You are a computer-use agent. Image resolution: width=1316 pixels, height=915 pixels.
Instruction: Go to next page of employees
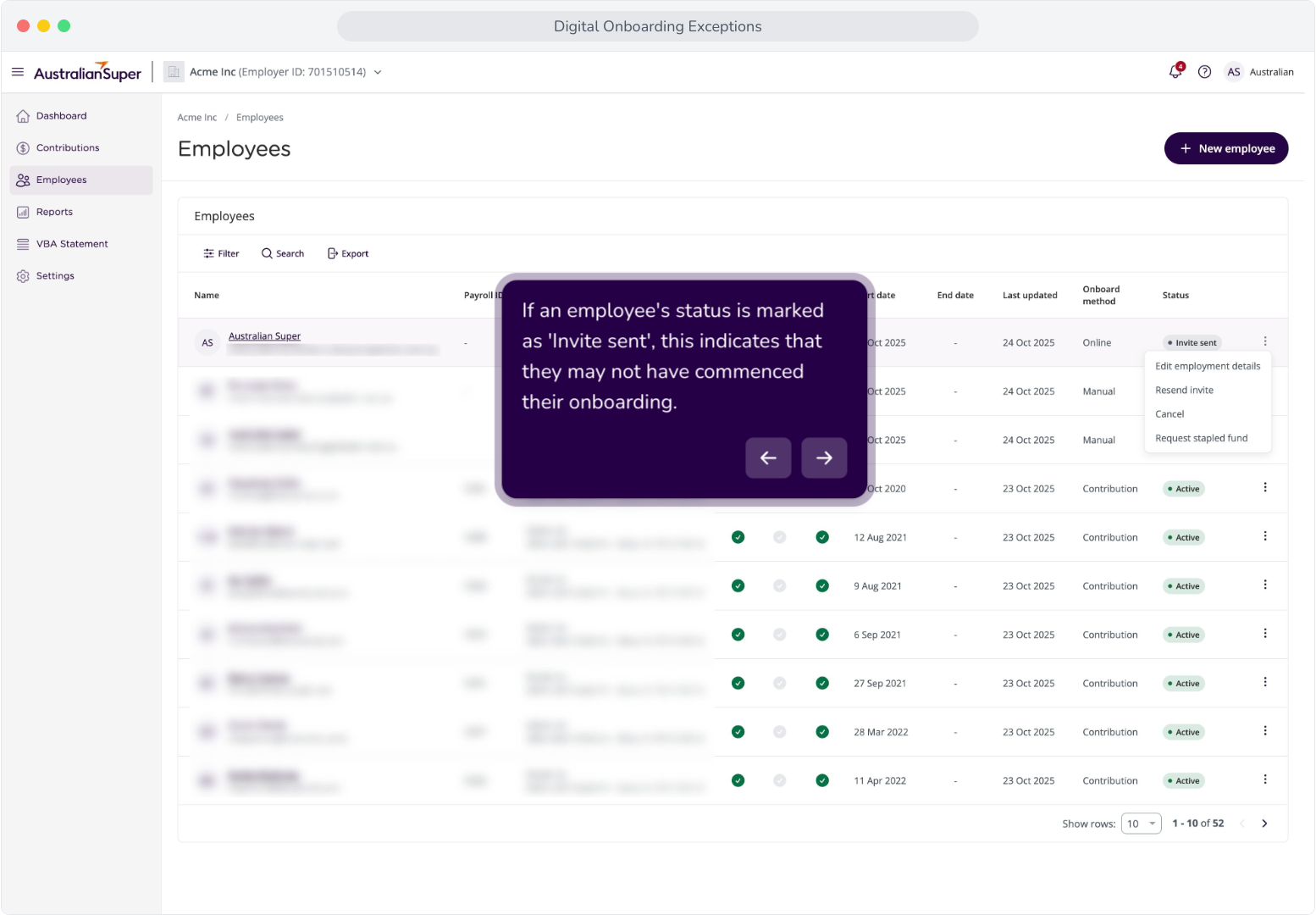[x=1264, y=823]
